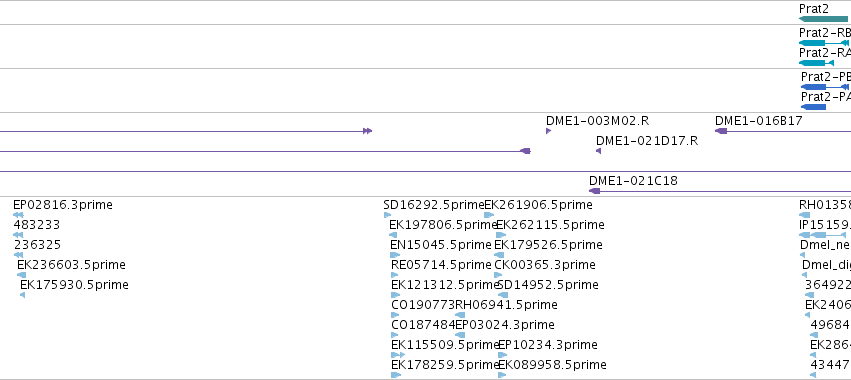Viewport: 851px width, 380px height.
Task: Open the EK115509.5prime EST label
Action: 444,345
